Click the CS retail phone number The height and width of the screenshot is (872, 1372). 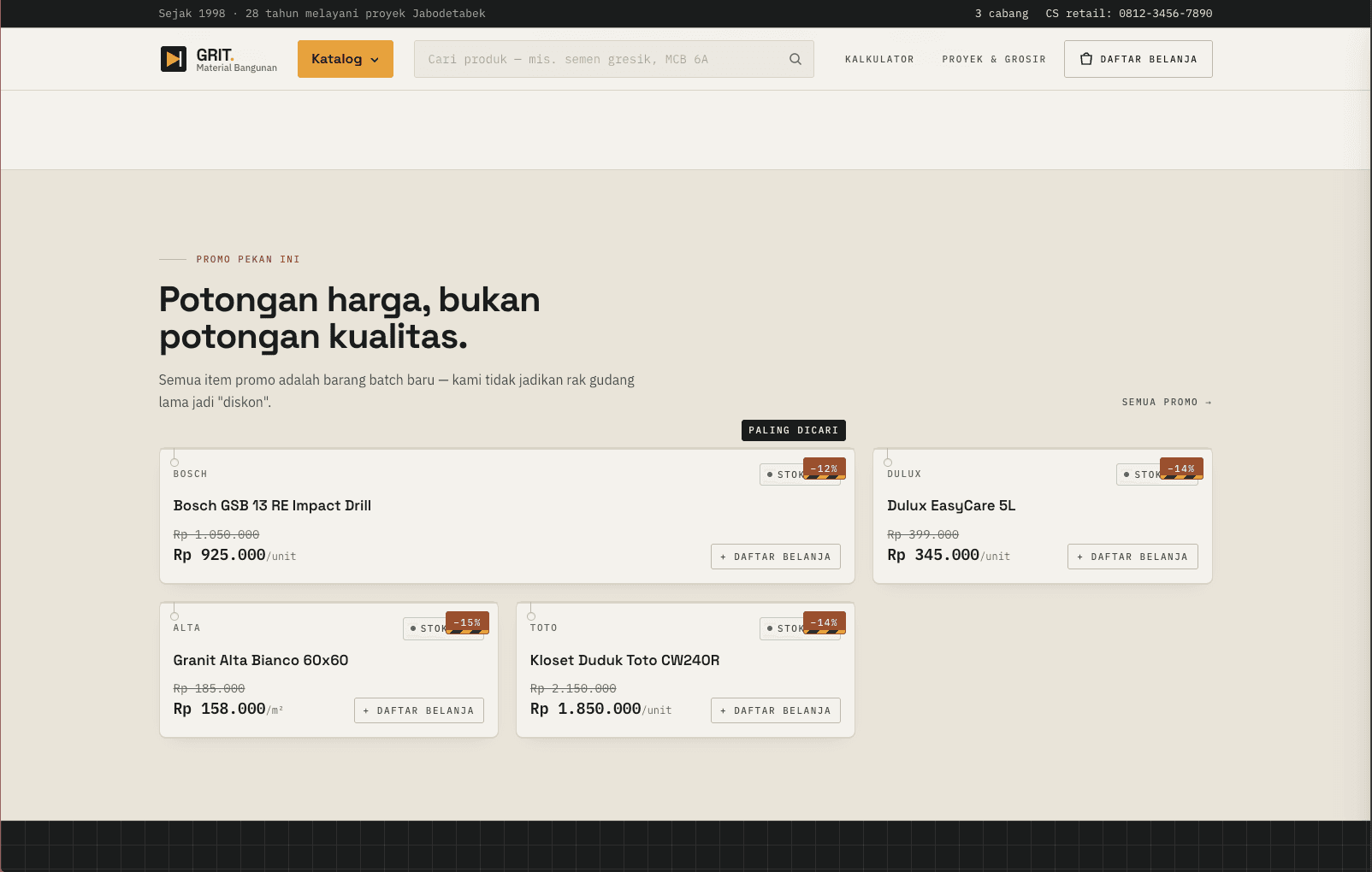(1129, 14)
